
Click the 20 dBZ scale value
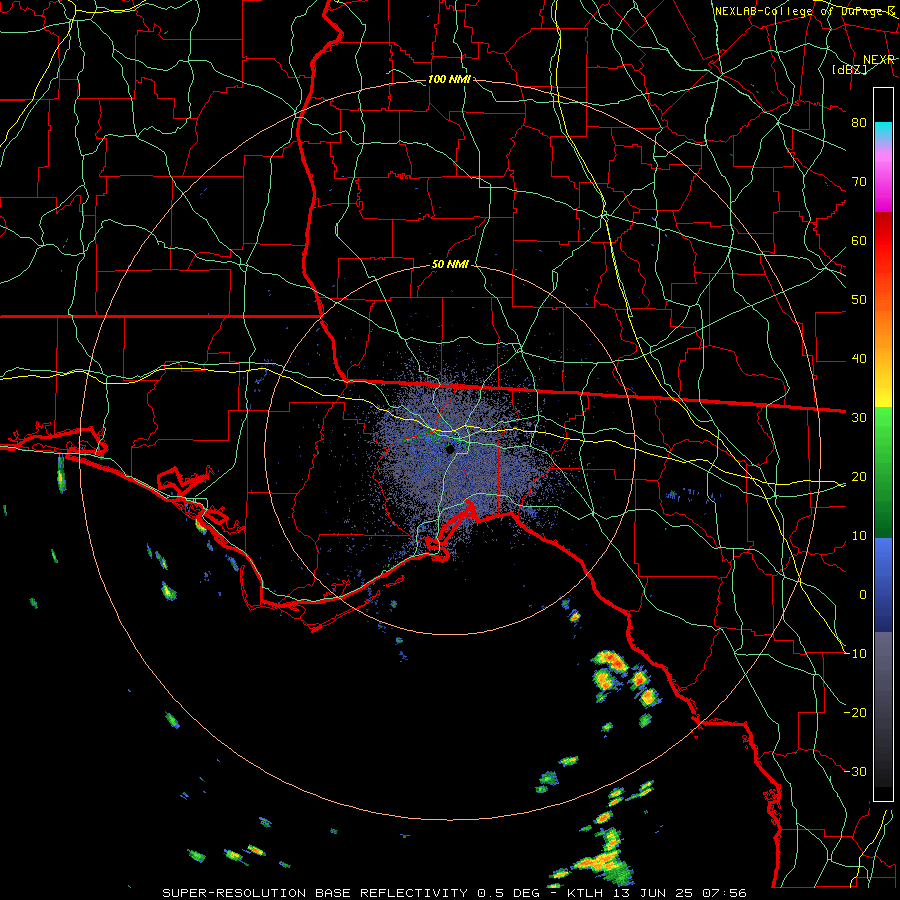(x=859, y=477)
